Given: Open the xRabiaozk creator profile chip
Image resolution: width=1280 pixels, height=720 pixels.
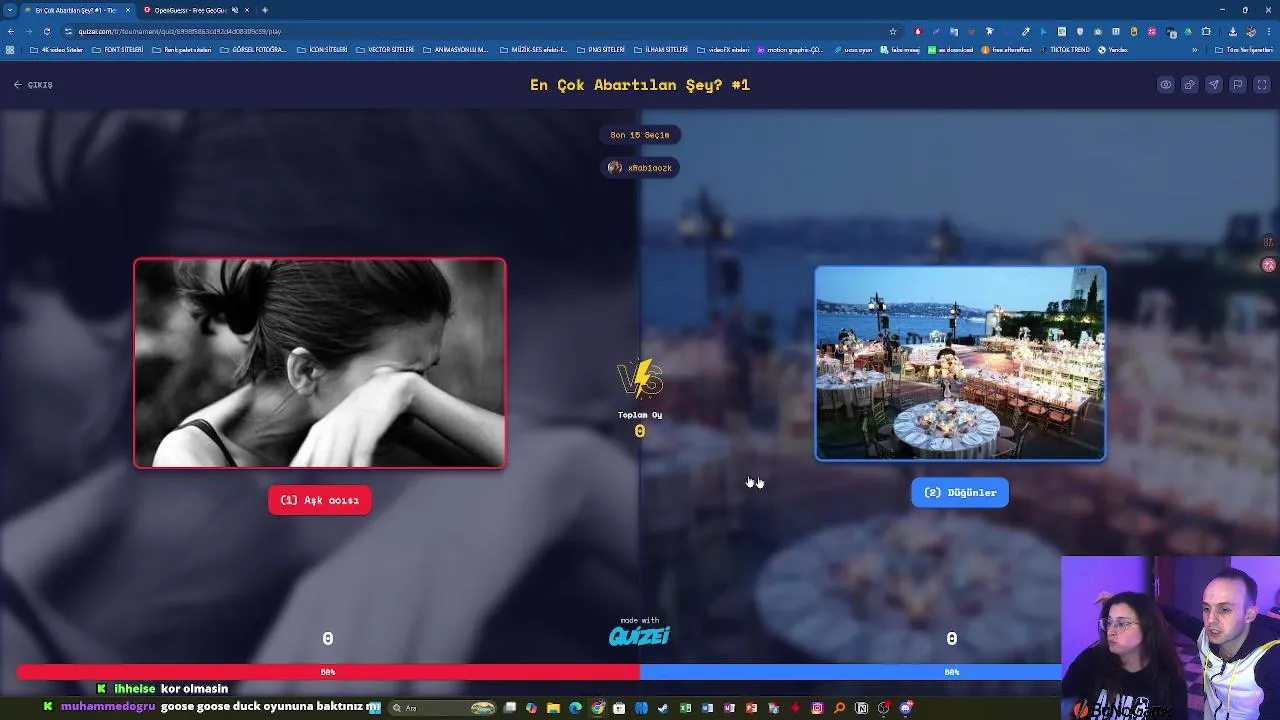Looking at the screenshot, I should pyautogui.click(x=640, y=168).
